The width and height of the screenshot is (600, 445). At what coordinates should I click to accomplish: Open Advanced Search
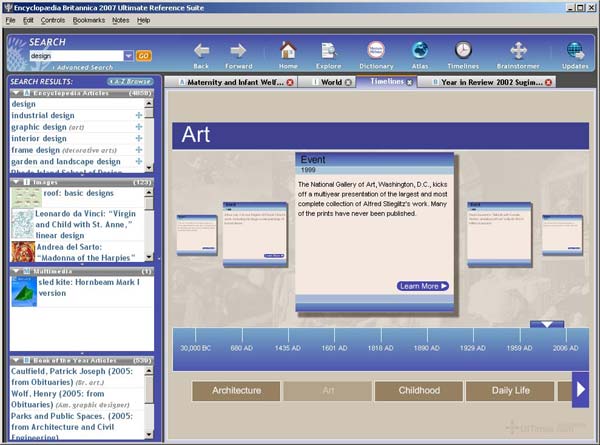click(85, 68)
